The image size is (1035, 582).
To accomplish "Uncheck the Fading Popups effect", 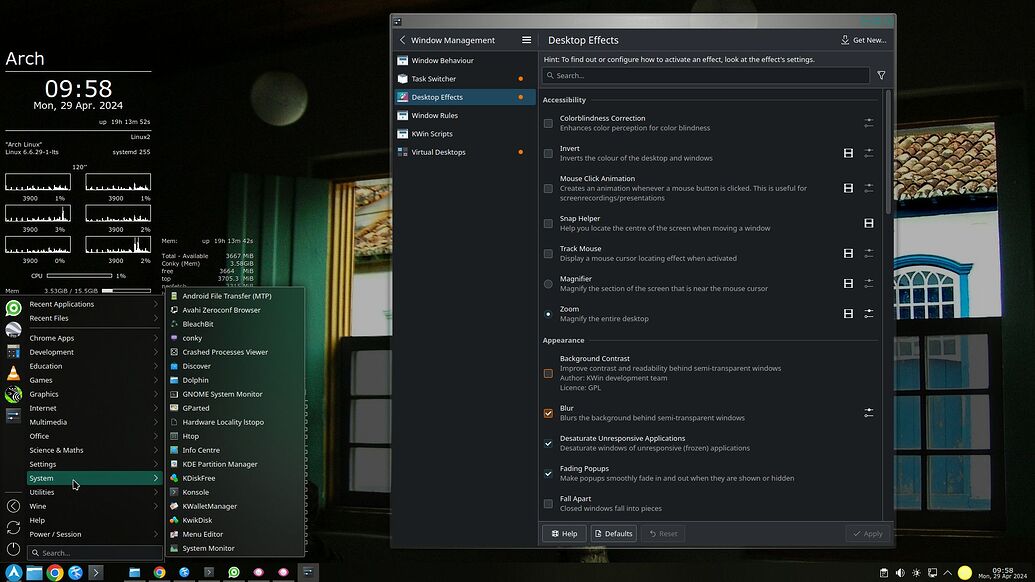I will click(548, 473).
